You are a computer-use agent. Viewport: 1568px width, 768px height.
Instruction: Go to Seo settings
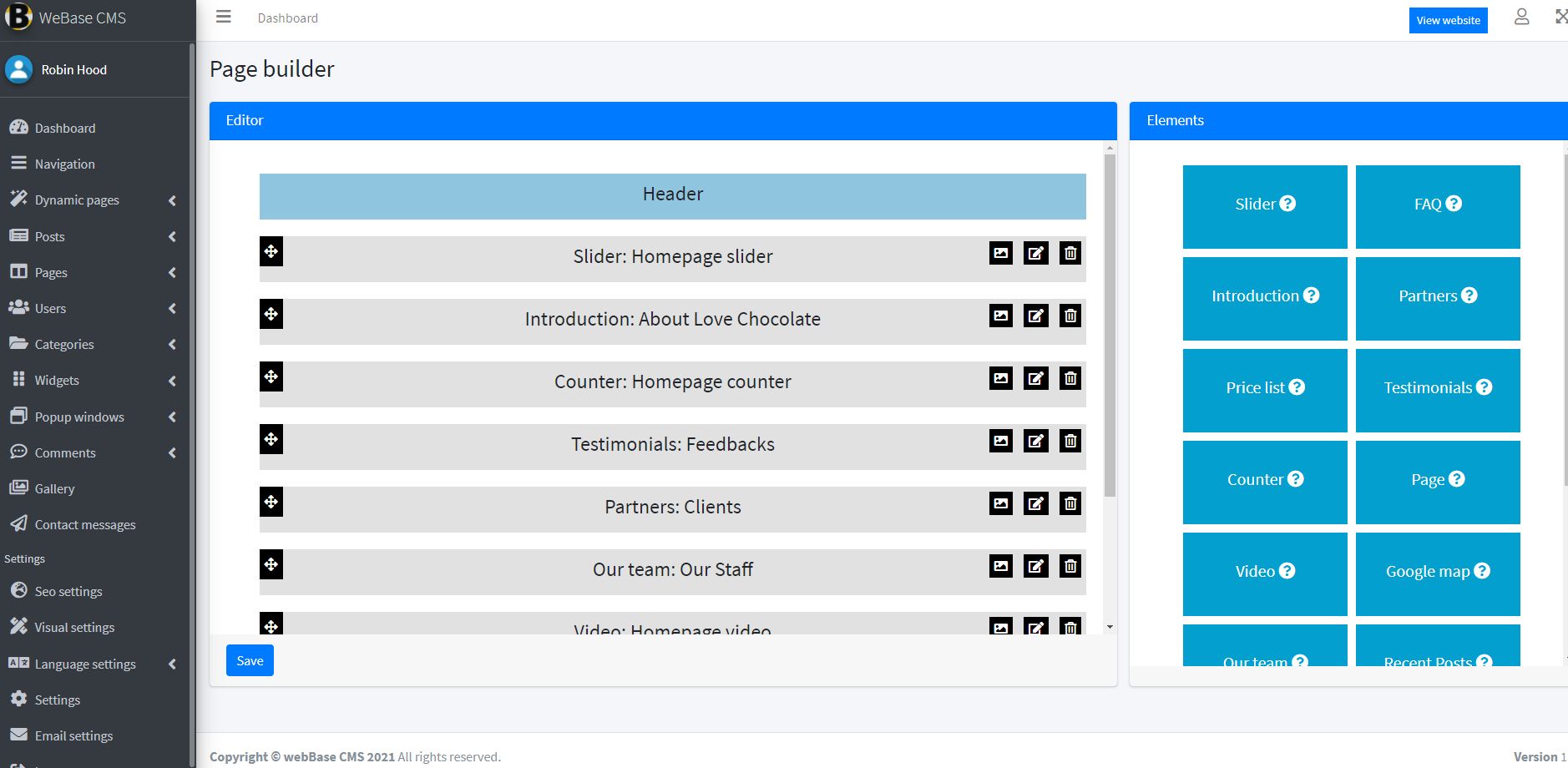point(68,592)
